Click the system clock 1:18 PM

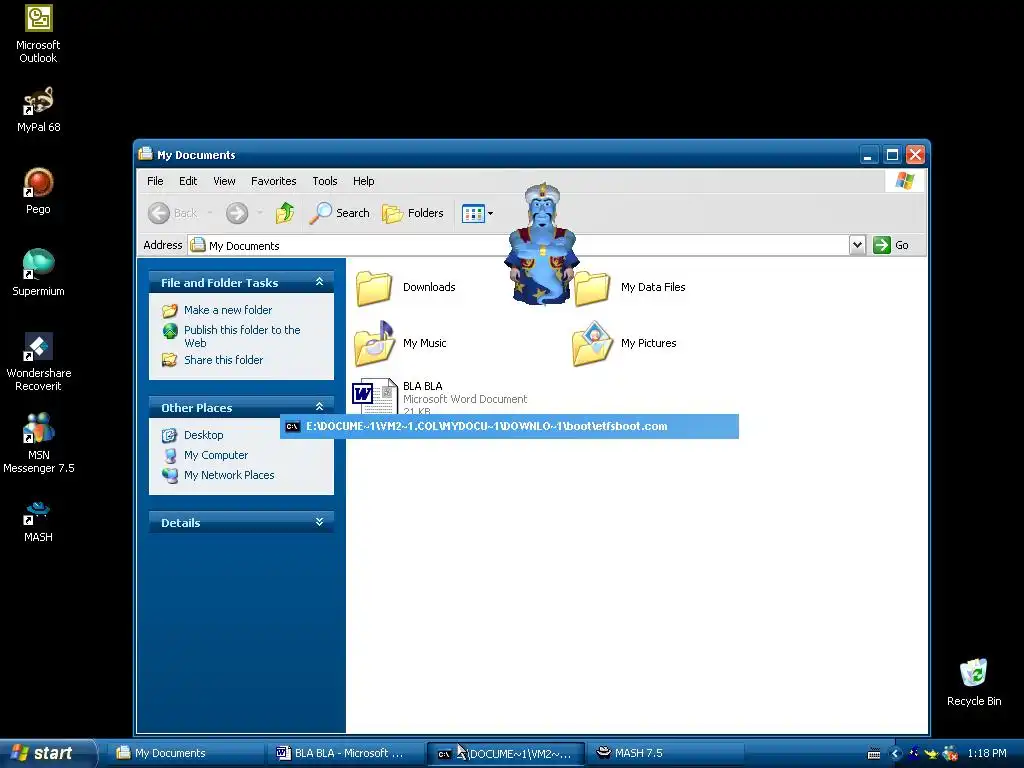(x=987, y=754)
